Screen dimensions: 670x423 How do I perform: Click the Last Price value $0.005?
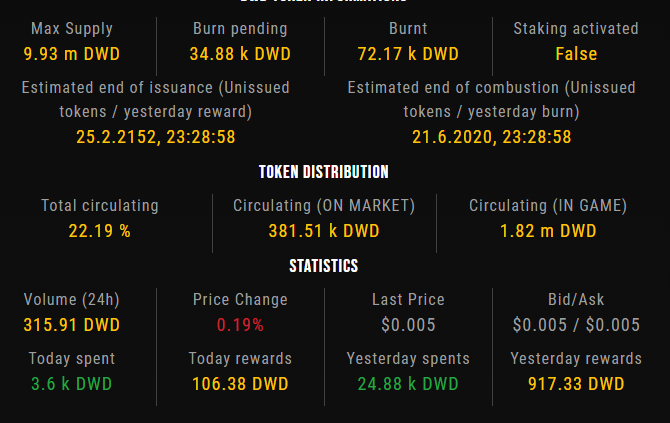coord(408,325)
